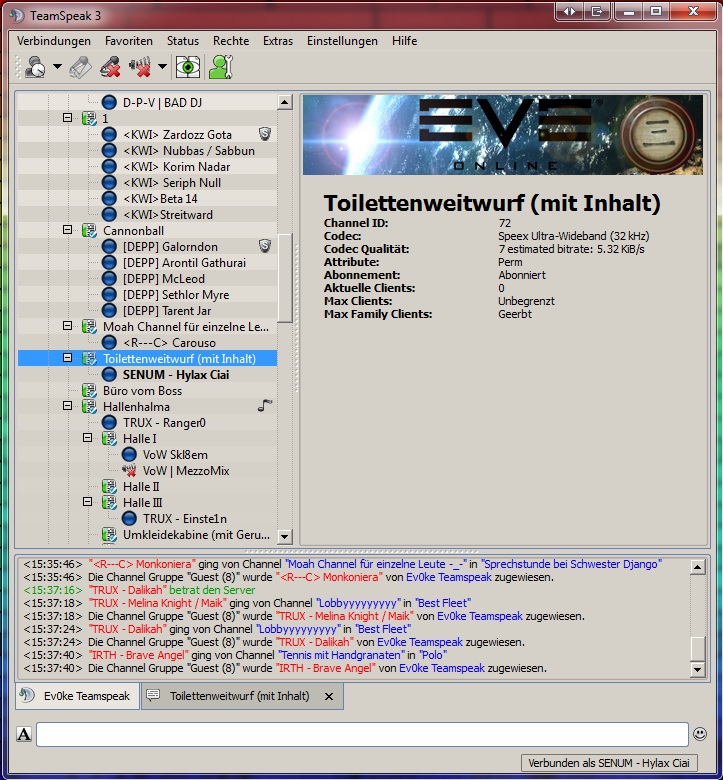
Task: Select user [DEPP] Sethlor Myre
Action: click(176, 294)
